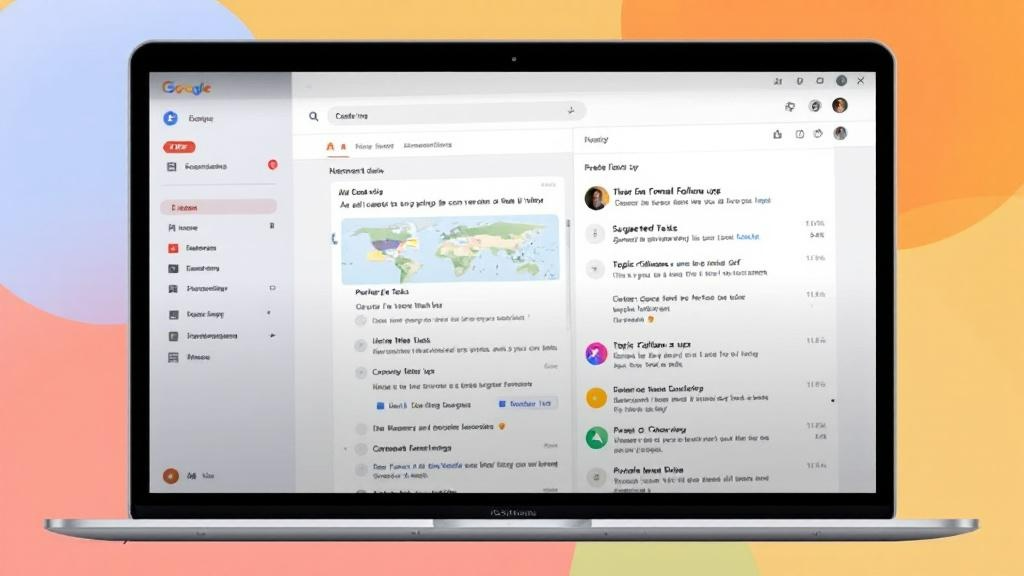
Task: Click the thumbs-up icon above the right panel
Action: [779, 134]
